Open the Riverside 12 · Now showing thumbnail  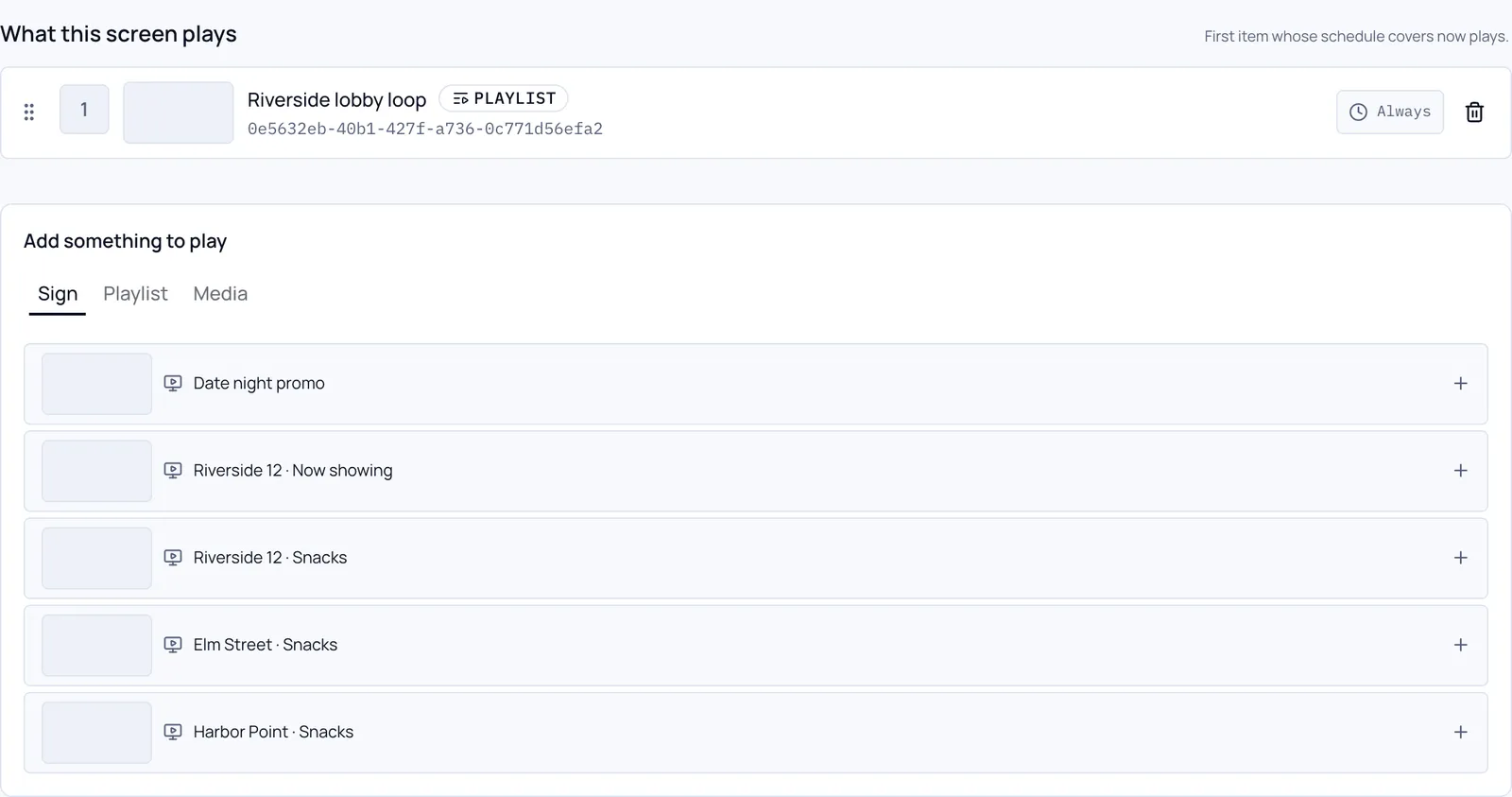(96, 471)
